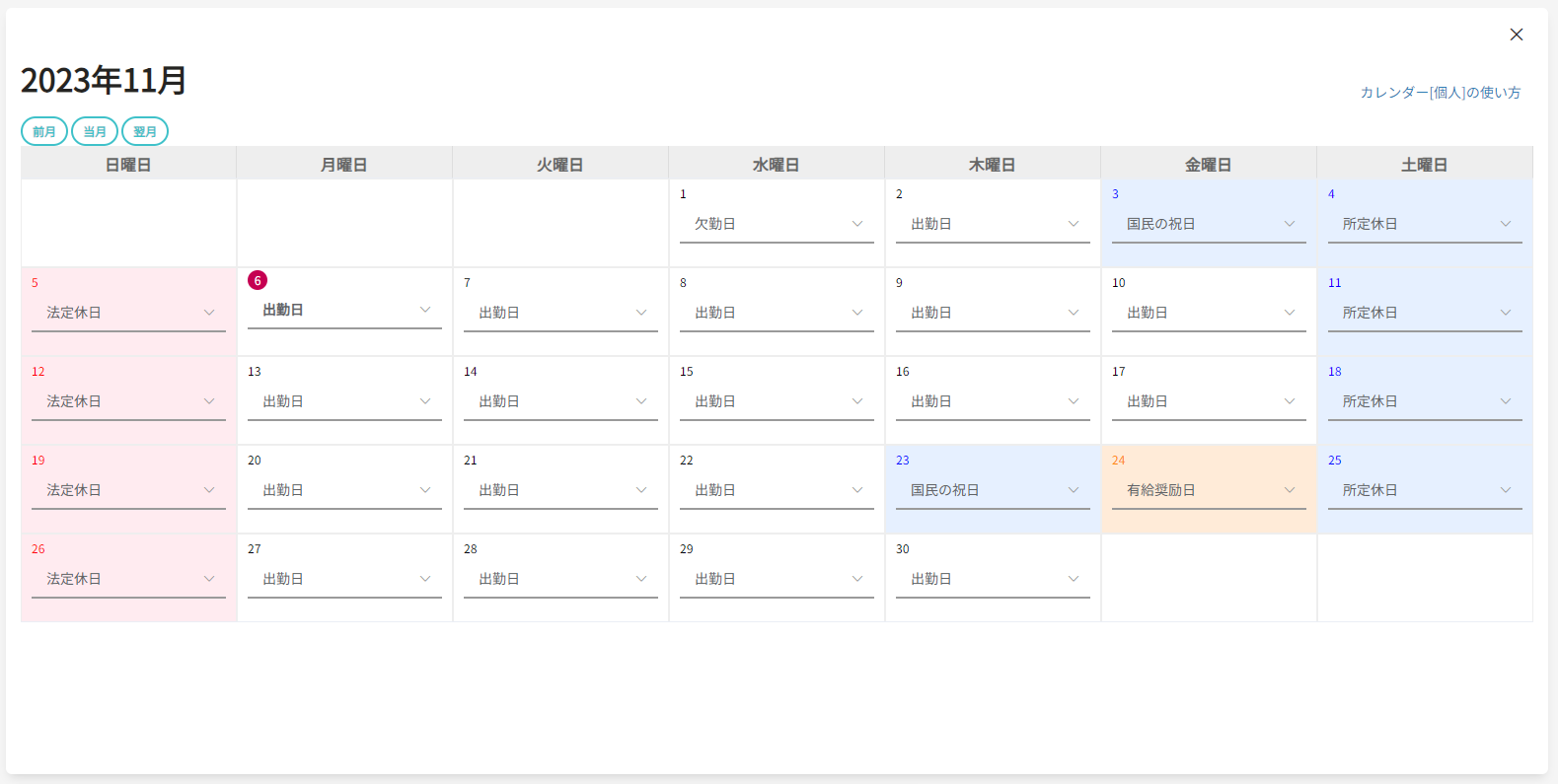Open the カレンダー[個人]の使い方 help link
Image resolution: width=1558 pixels, height=784 pixels.
coord(1440,93)
